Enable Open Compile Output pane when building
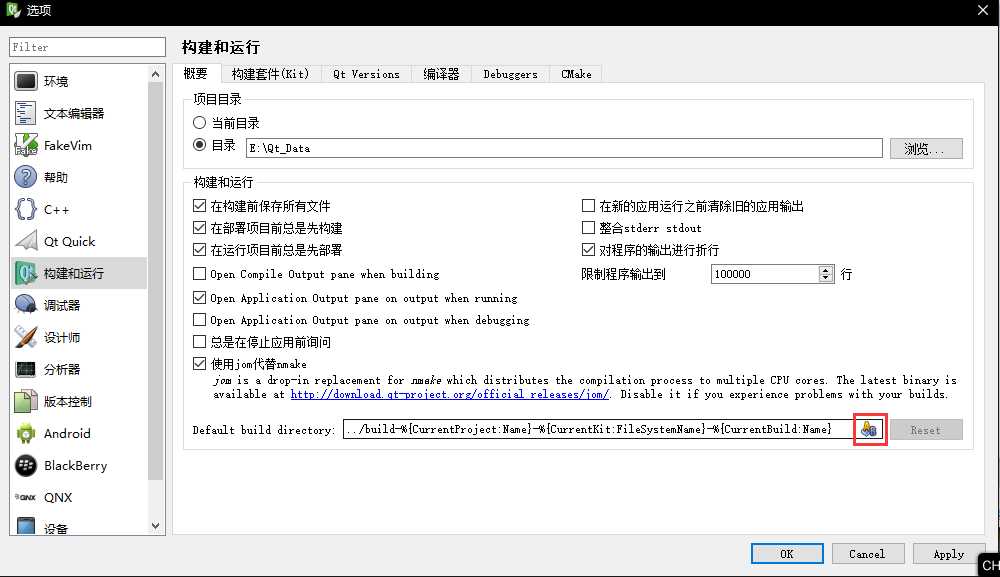Image resolution: width=1000 pixels, height=577 pixels. [200, 274]
